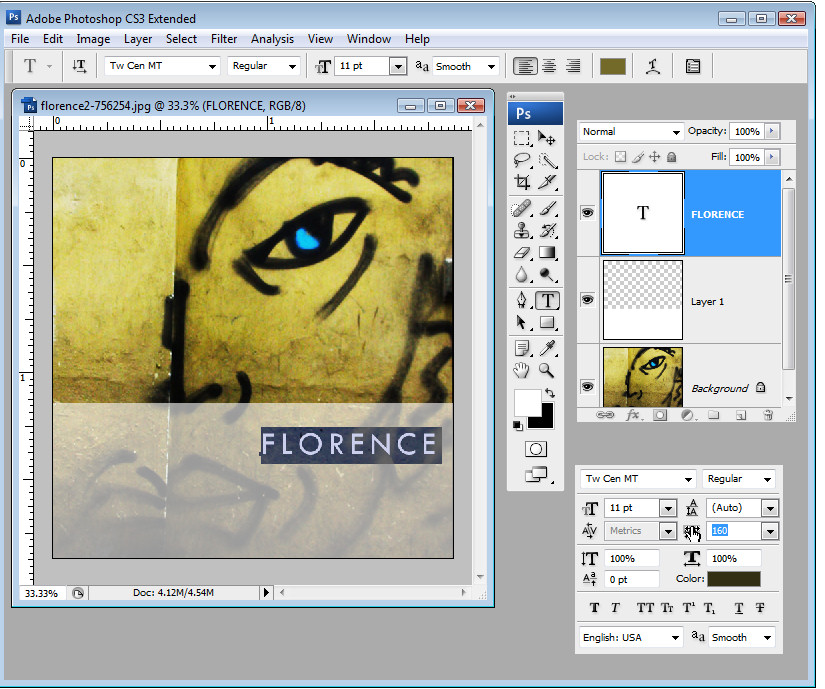The height and width of the screenshot is (689, 825).
Task: Select the Hand tool
Action: point(521,370)
